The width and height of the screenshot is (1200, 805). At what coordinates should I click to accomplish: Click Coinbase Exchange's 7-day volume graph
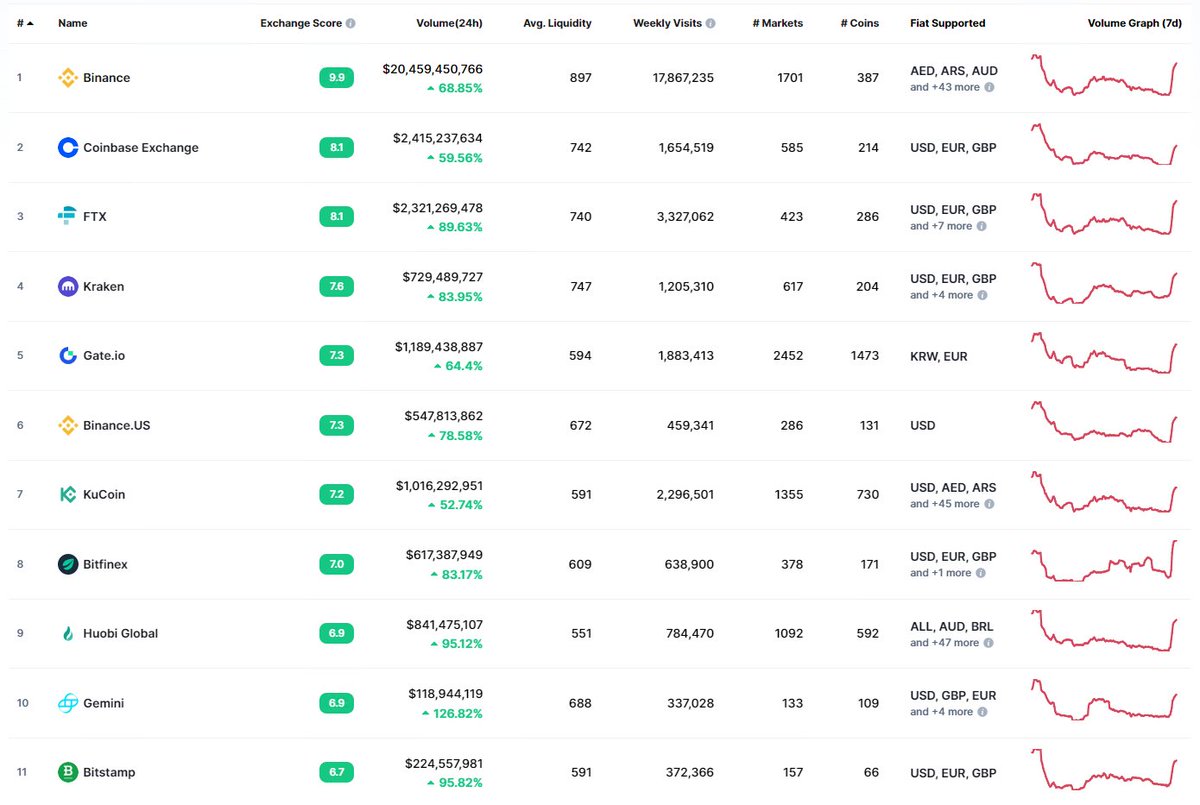point(1105,145)
